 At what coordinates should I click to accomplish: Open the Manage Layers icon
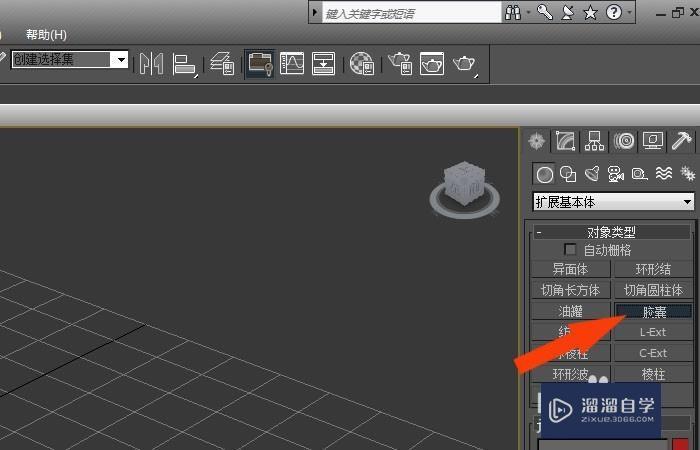tap(222, 63)
